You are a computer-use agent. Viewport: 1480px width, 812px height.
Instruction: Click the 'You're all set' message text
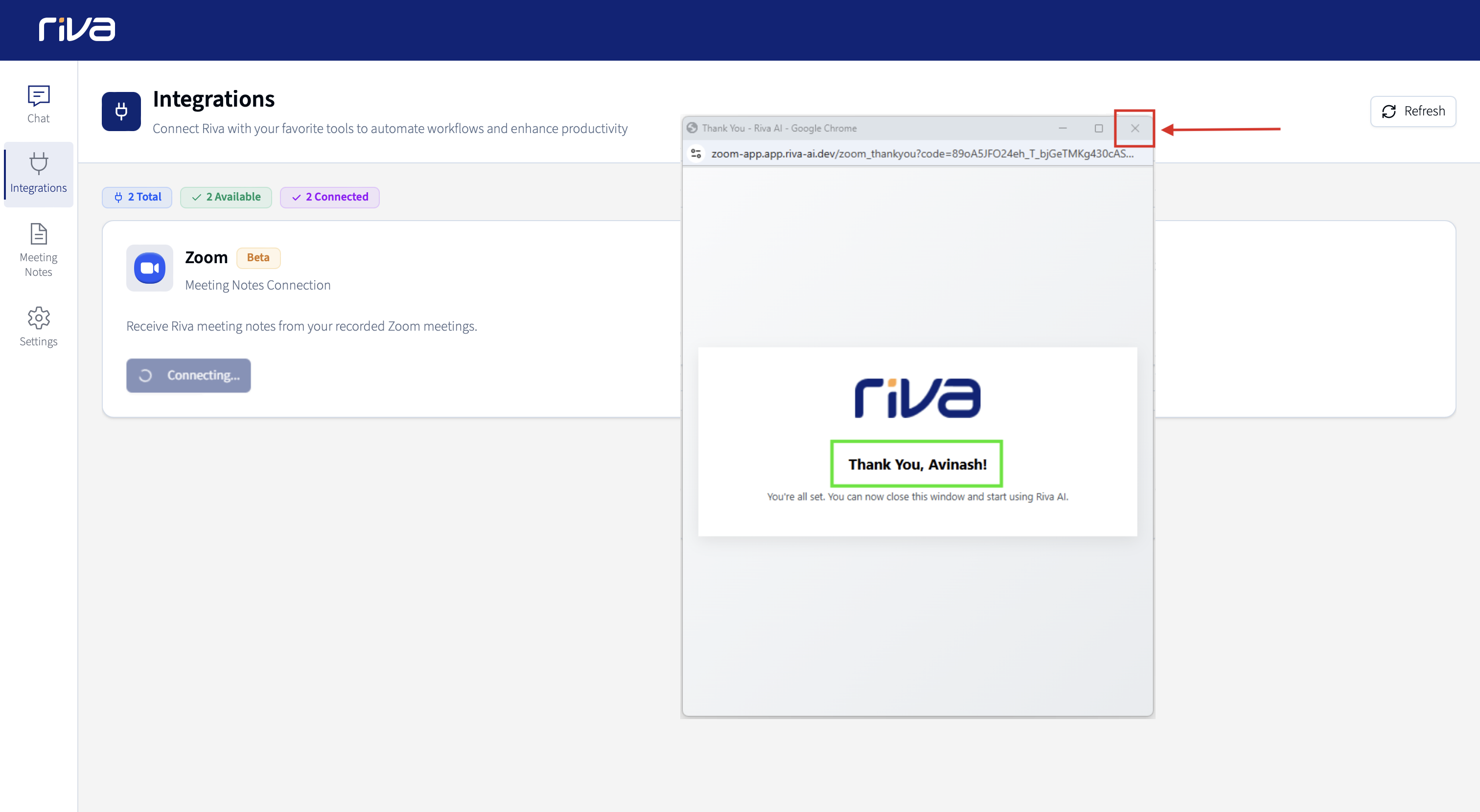coord(918,497)
